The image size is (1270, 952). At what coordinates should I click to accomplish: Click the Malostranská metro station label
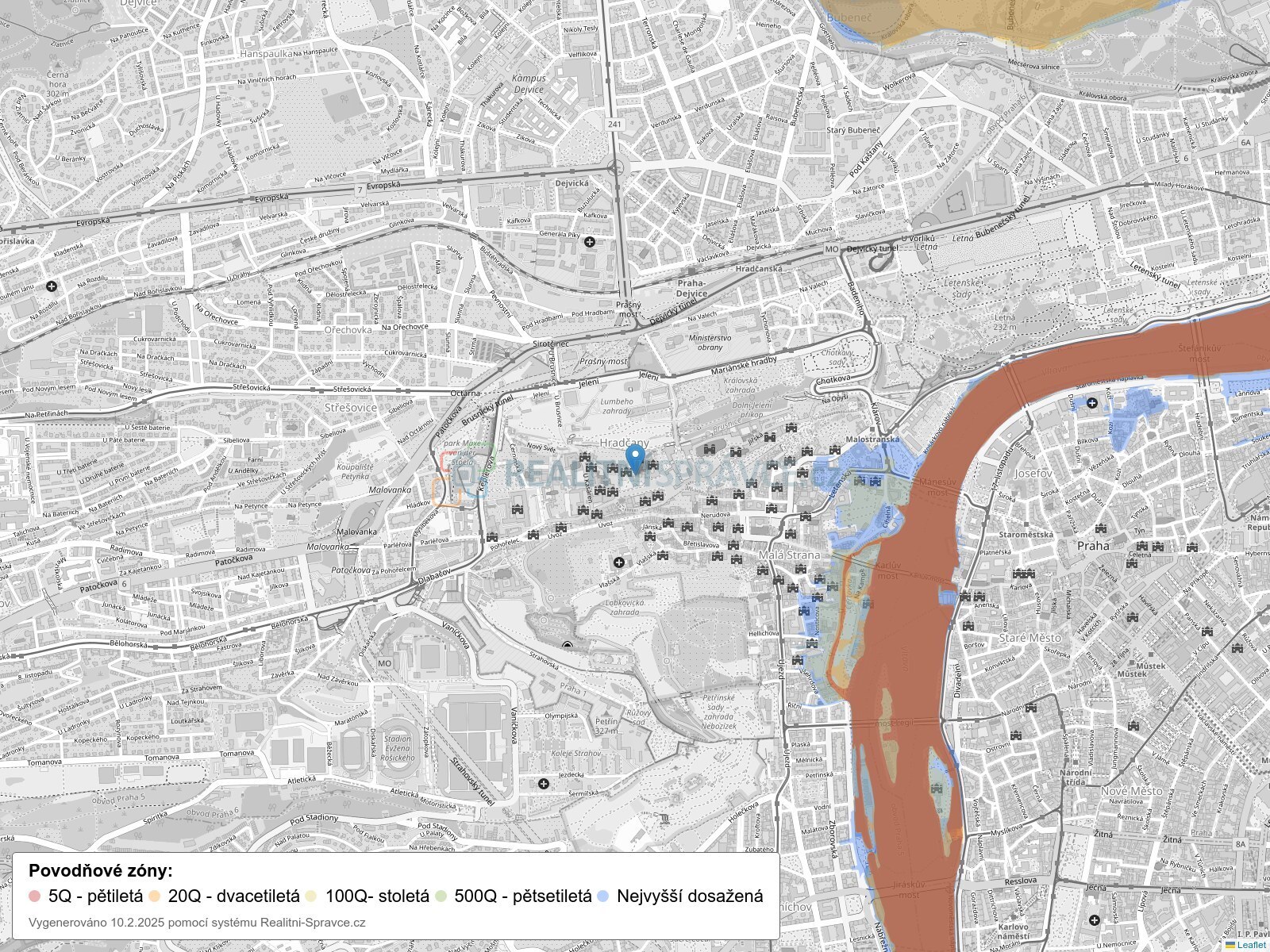(x=873, y=439)
